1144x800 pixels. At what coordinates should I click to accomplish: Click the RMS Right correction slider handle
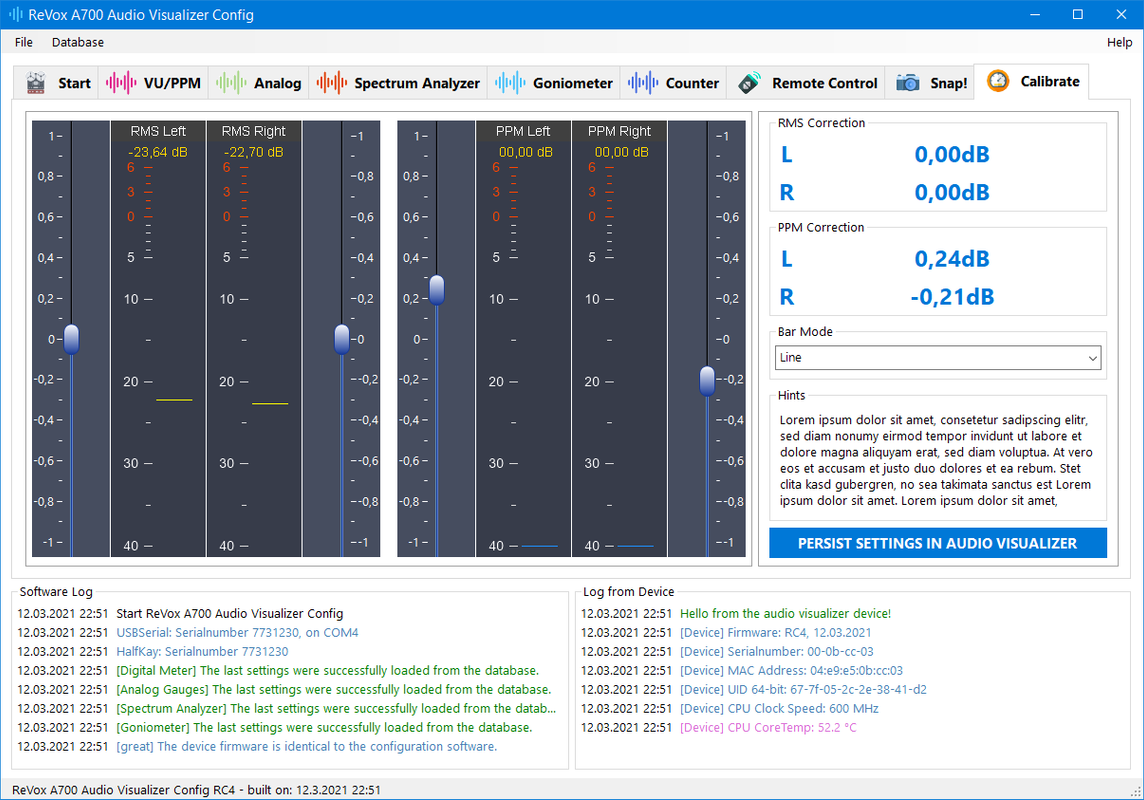point(341,340)
